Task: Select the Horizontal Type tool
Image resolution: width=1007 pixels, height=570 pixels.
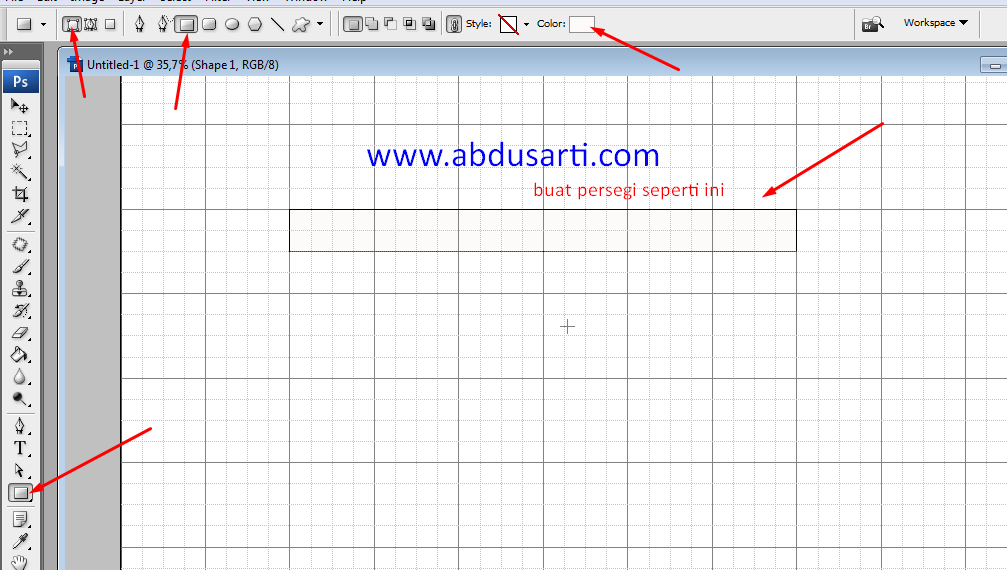Action: point(20,448)
